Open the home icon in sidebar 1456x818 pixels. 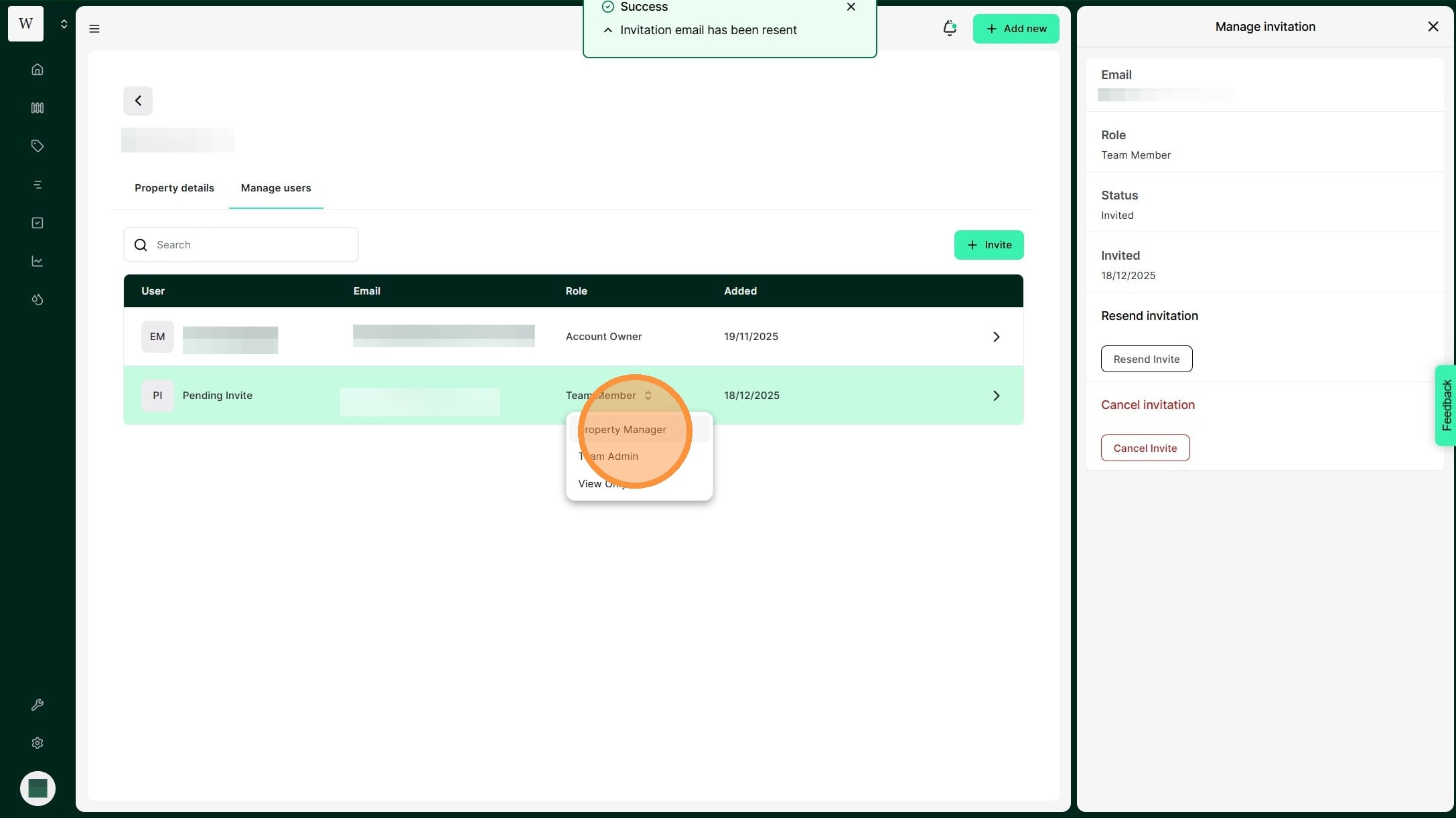[x=38, y=70]
